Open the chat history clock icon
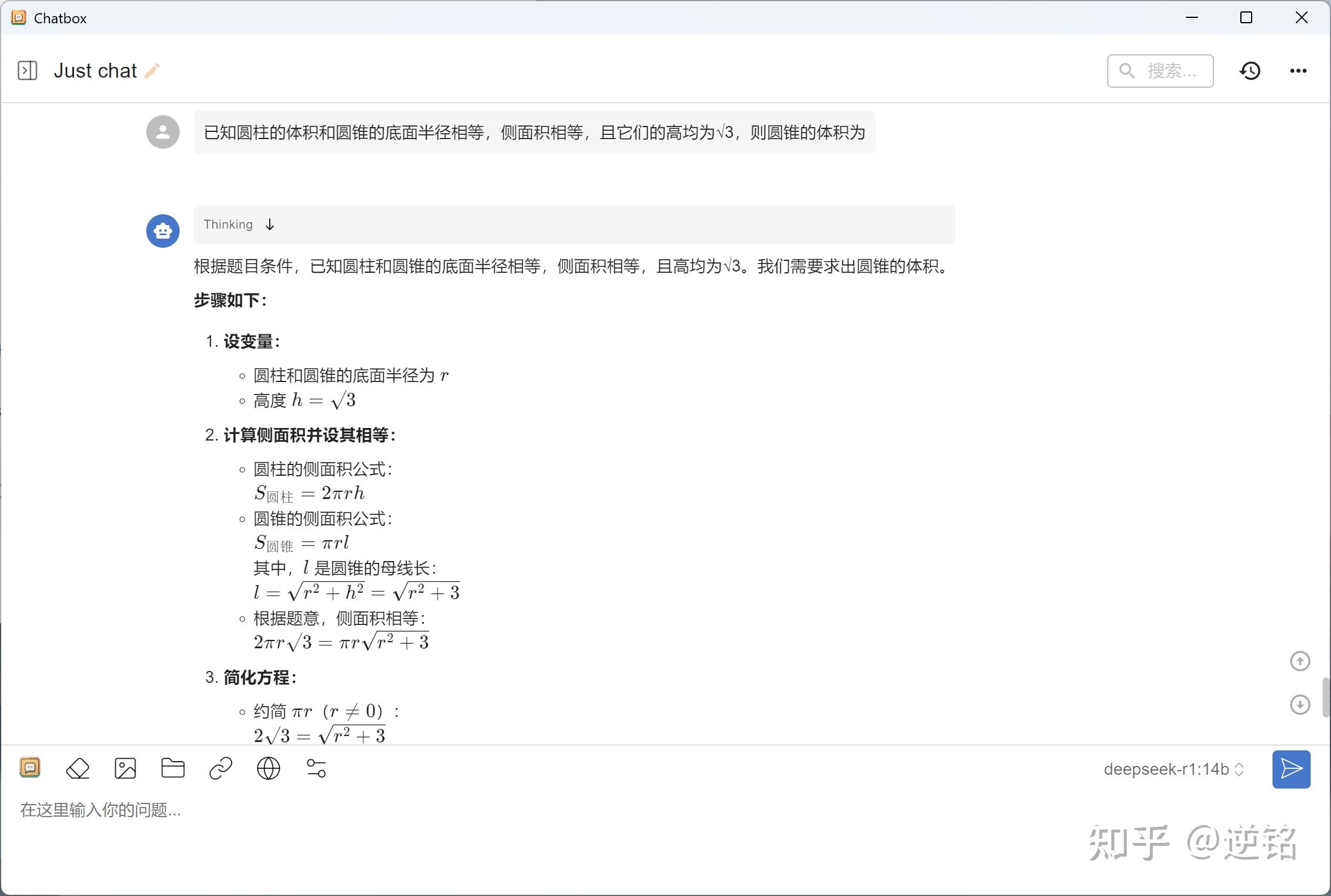This screenshot has width=1331, height=896. coord(1250,71)
